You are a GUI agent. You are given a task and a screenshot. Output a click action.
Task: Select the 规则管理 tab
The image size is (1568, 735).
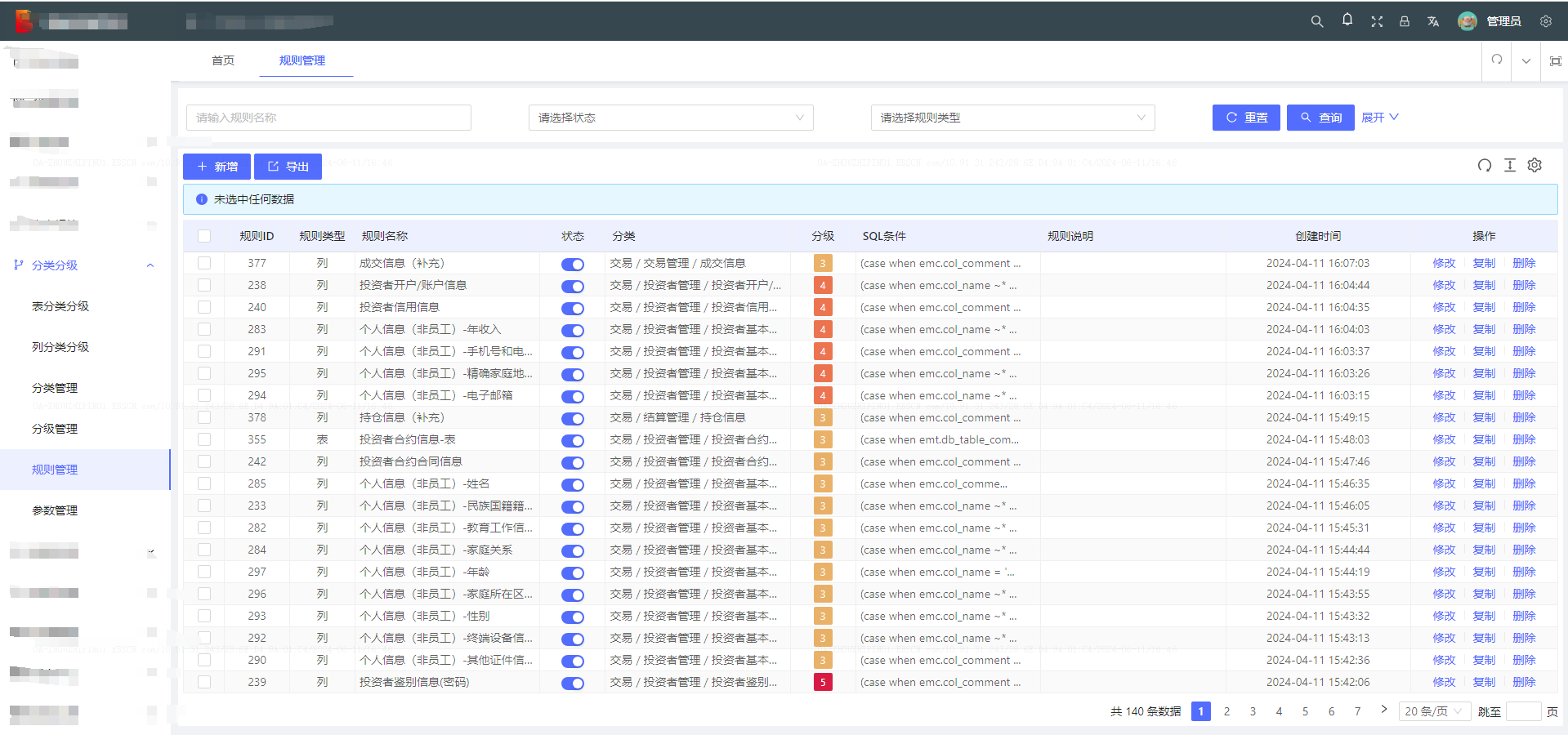[302, 60]
